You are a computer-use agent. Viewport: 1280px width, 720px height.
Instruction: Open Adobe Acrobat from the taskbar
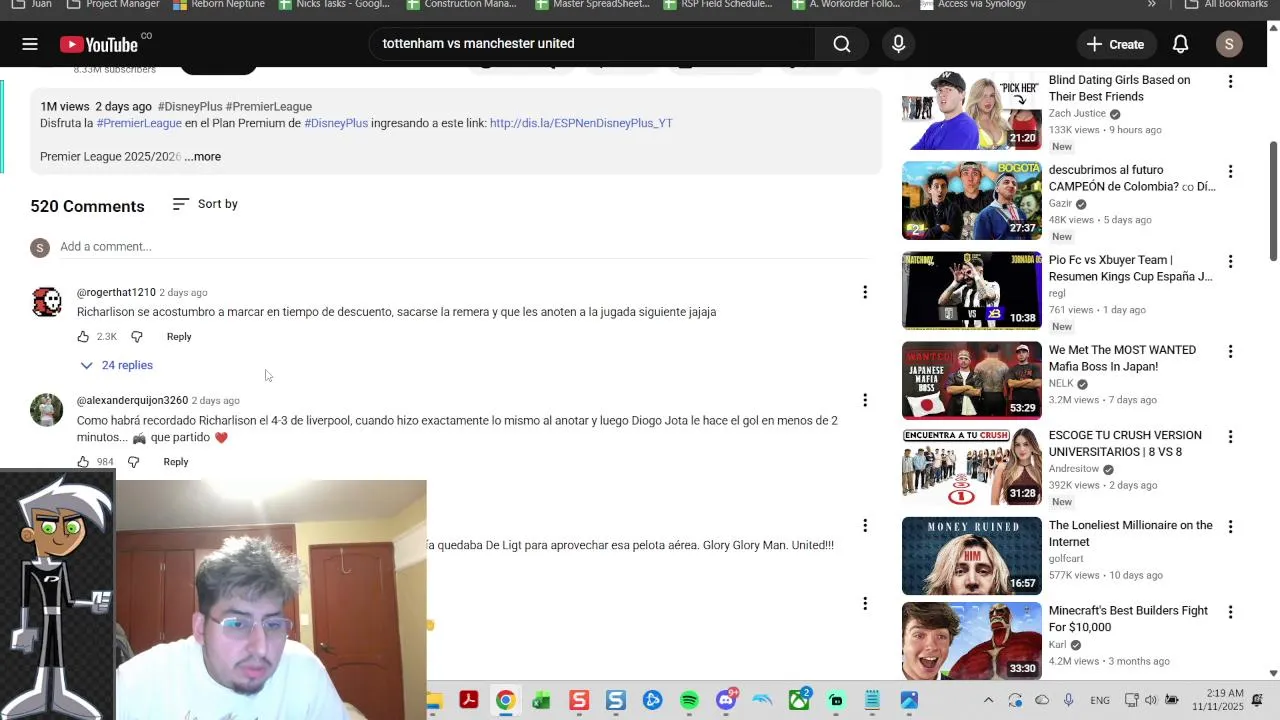(468, 700)
